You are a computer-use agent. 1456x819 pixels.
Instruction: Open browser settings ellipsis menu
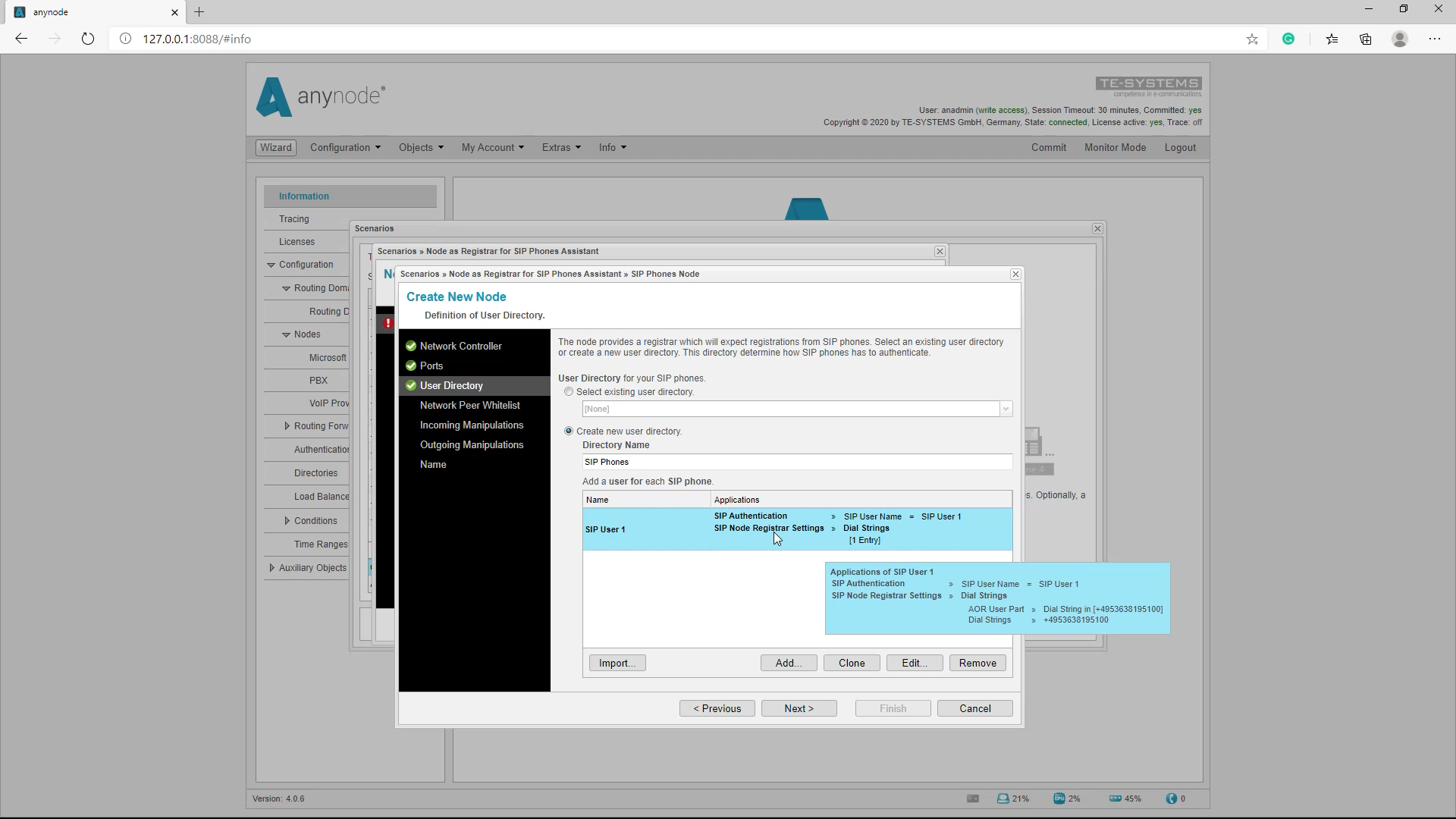tap(1435, 39)
